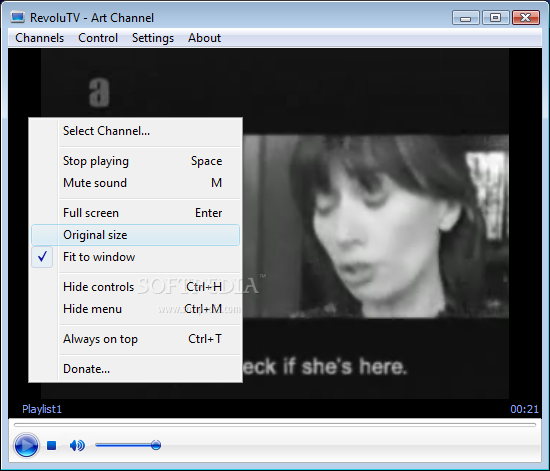Click the RevoluTV title bar icon

coord(18,17)
